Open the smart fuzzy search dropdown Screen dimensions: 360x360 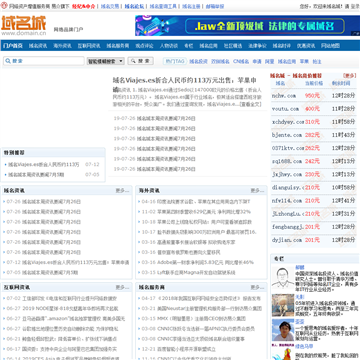[x=106, y=61]
